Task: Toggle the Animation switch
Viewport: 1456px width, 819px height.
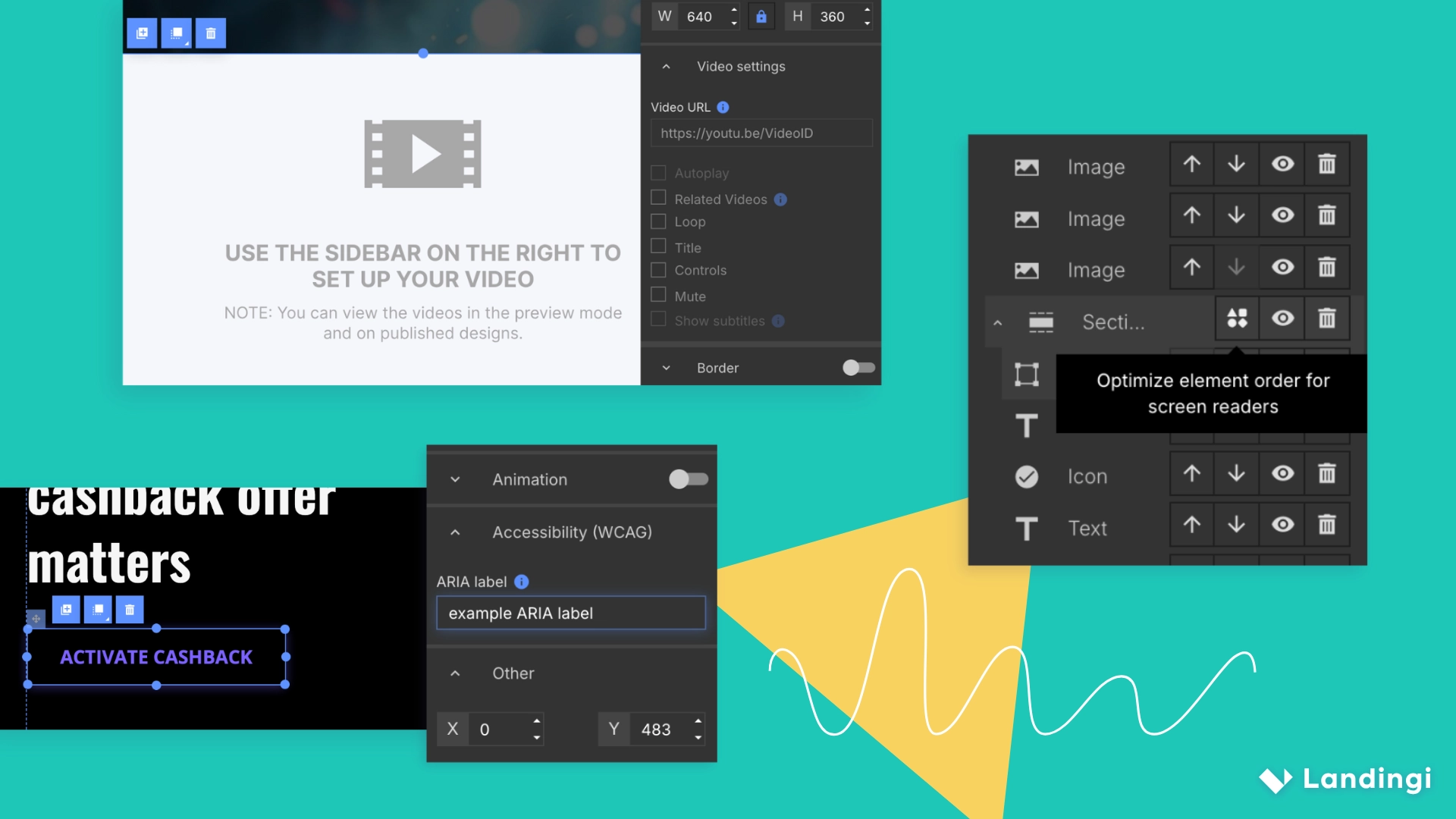Action: [x=688, y=479]
